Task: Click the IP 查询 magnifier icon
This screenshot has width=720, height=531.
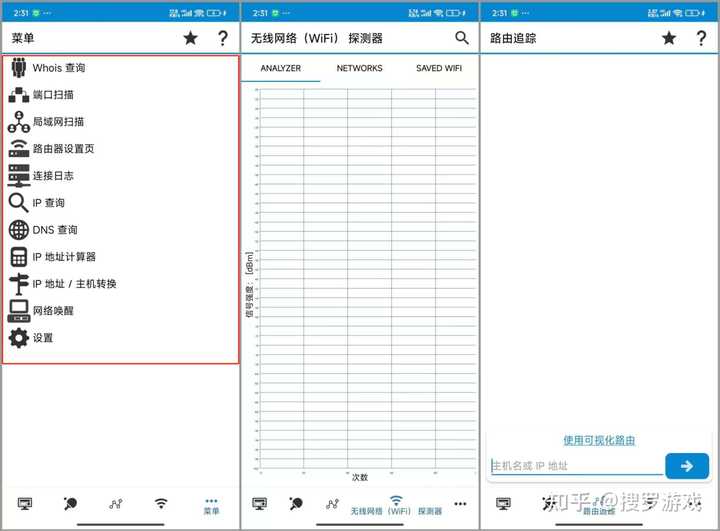Action: tap(19, 203)
